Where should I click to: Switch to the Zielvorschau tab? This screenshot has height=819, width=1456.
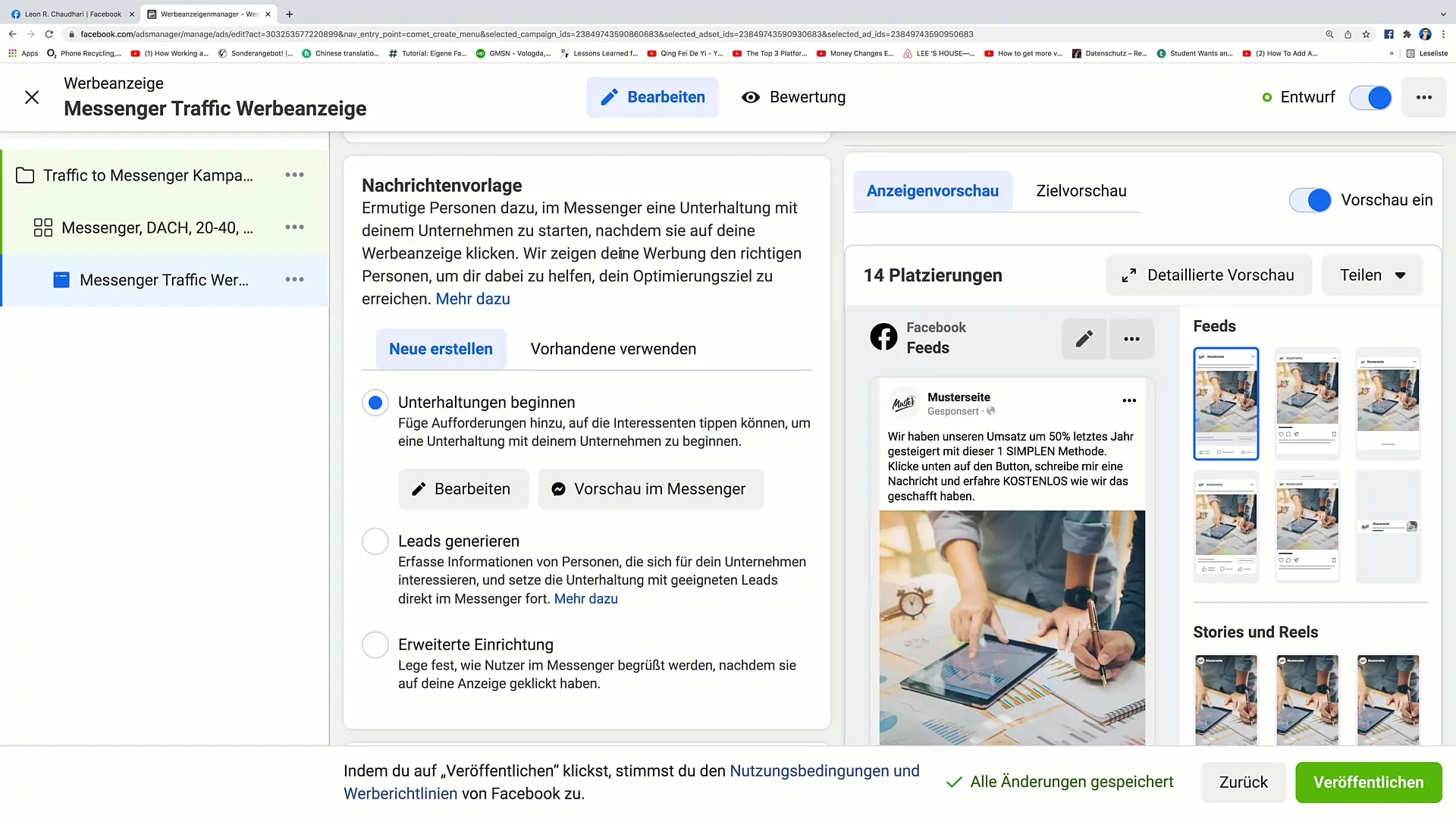click(1081, 191)
